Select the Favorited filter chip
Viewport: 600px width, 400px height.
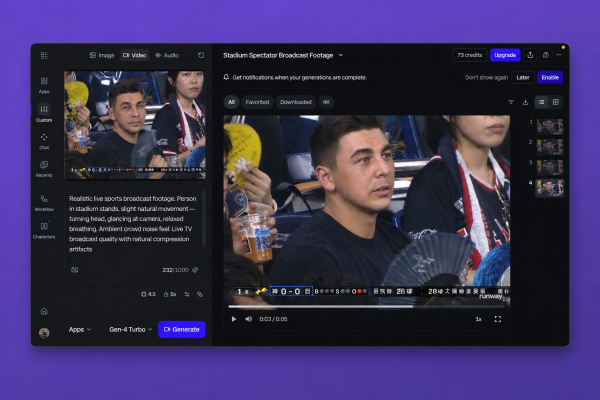(x=257, y=102)
